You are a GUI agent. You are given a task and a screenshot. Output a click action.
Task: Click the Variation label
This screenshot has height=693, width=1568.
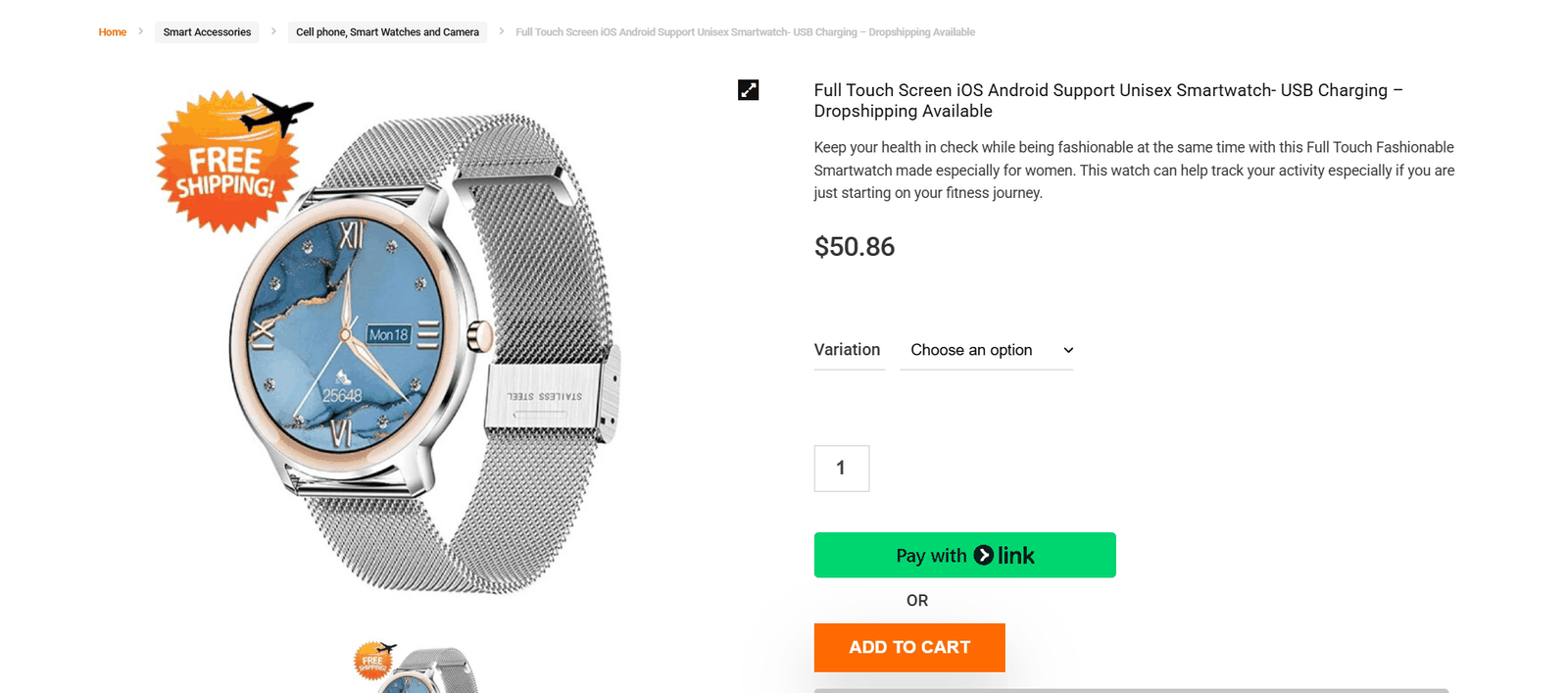coord(847,350)
